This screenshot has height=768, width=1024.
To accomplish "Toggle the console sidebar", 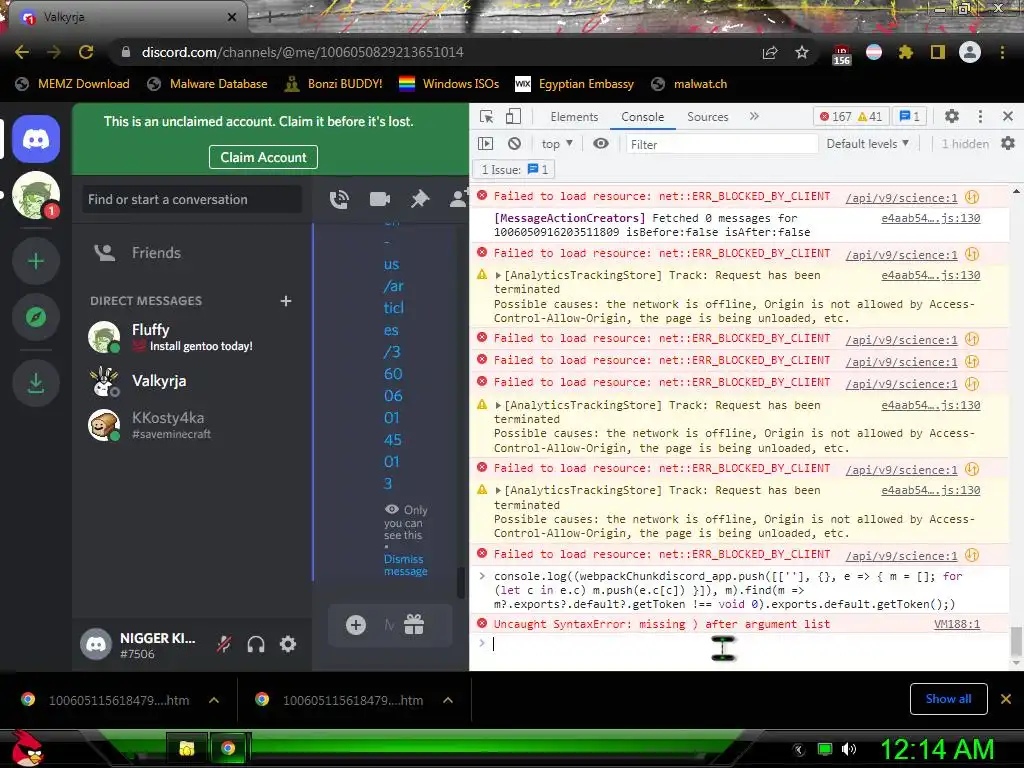I will 485,143.
